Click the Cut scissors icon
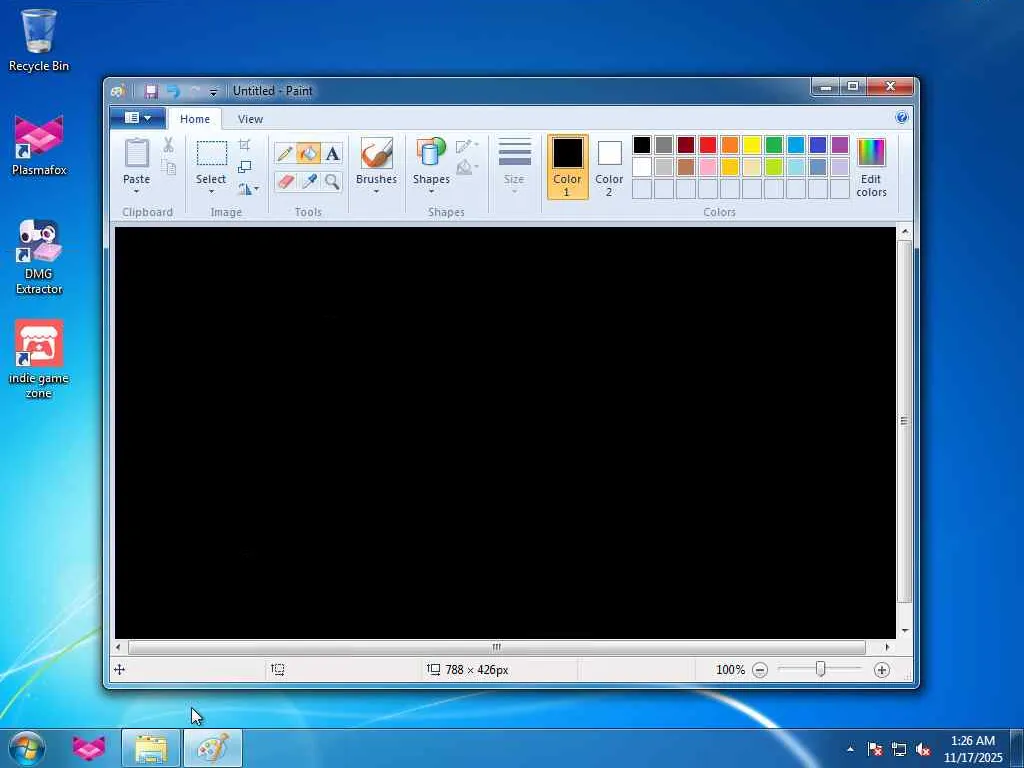1024x768 pixels. [168, 145]
